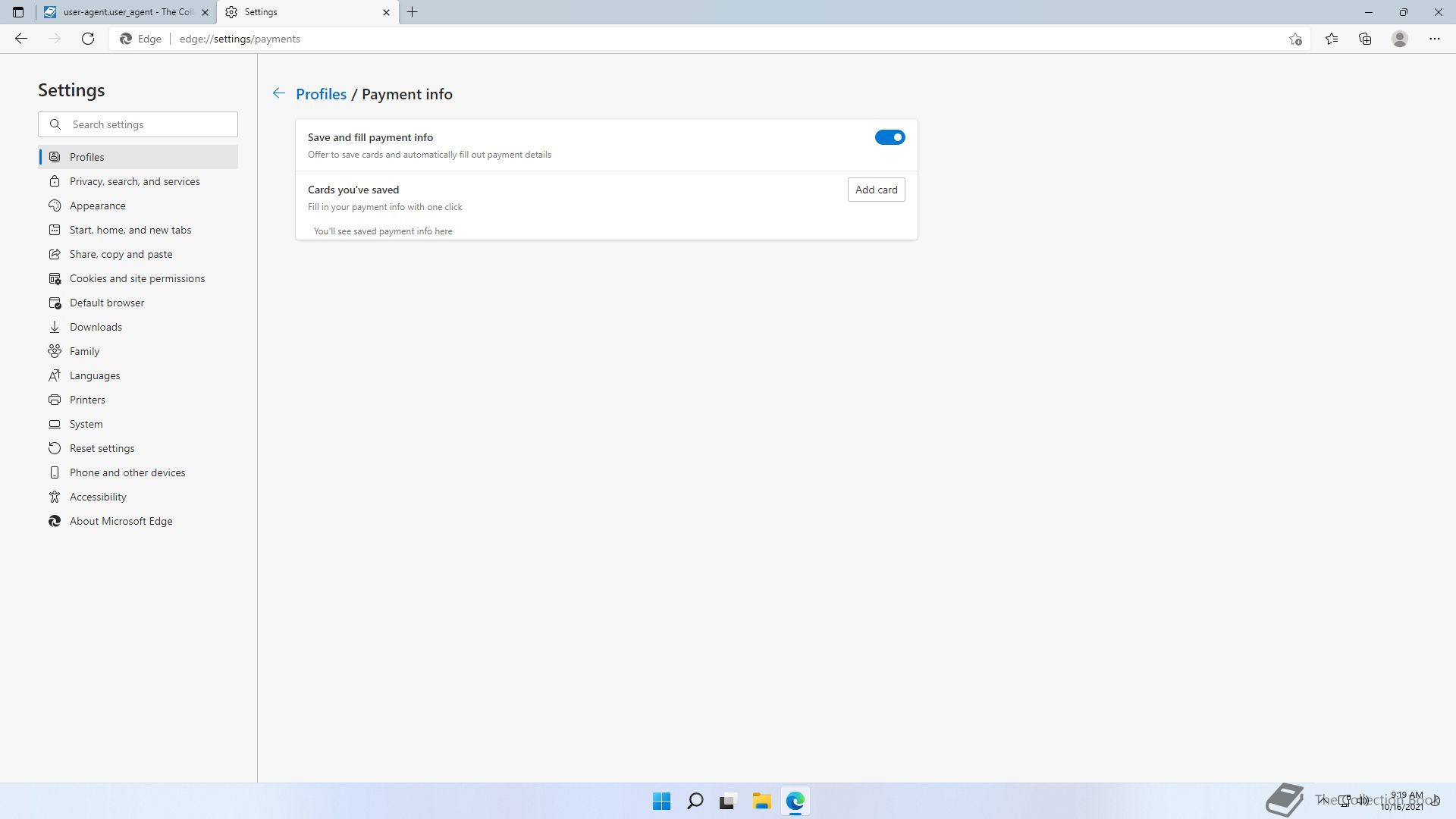Open Task View on the taskbar
The width and height of the screenshot is (1456, 819).
(728, 801)
